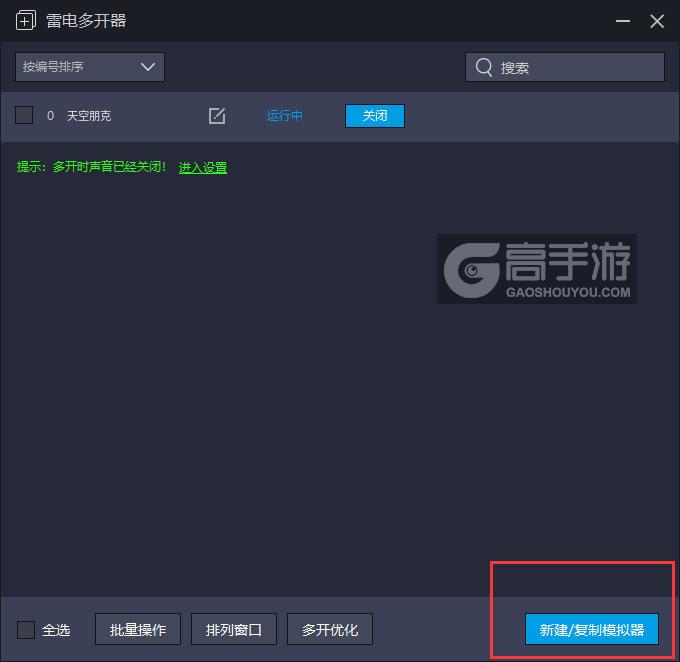Click the multi-instance app logo icon
This screenshot has width=680, height=662.
pos(26,20)
